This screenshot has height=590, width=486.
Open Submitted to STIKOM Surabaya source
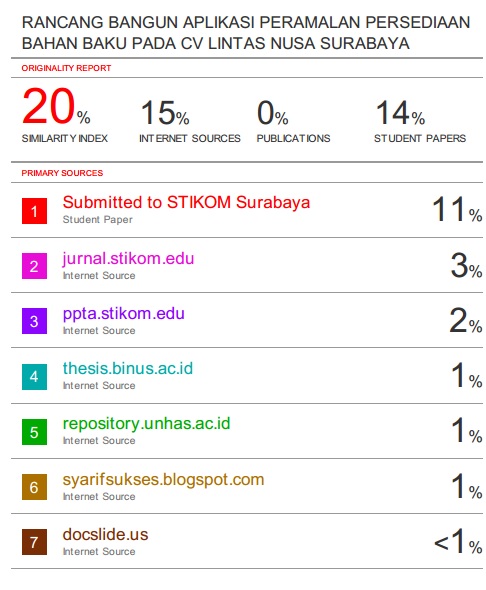[x=186, y=202]
